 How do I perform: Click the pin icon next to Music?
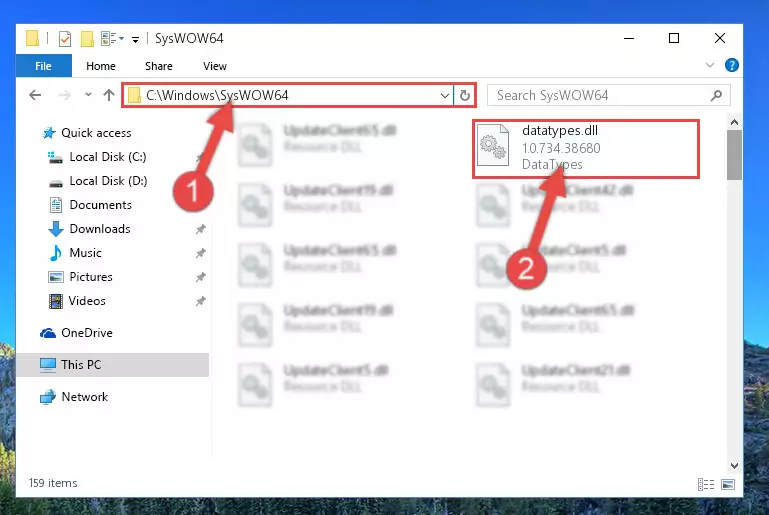pyautogui.click(x=201, y=253)
